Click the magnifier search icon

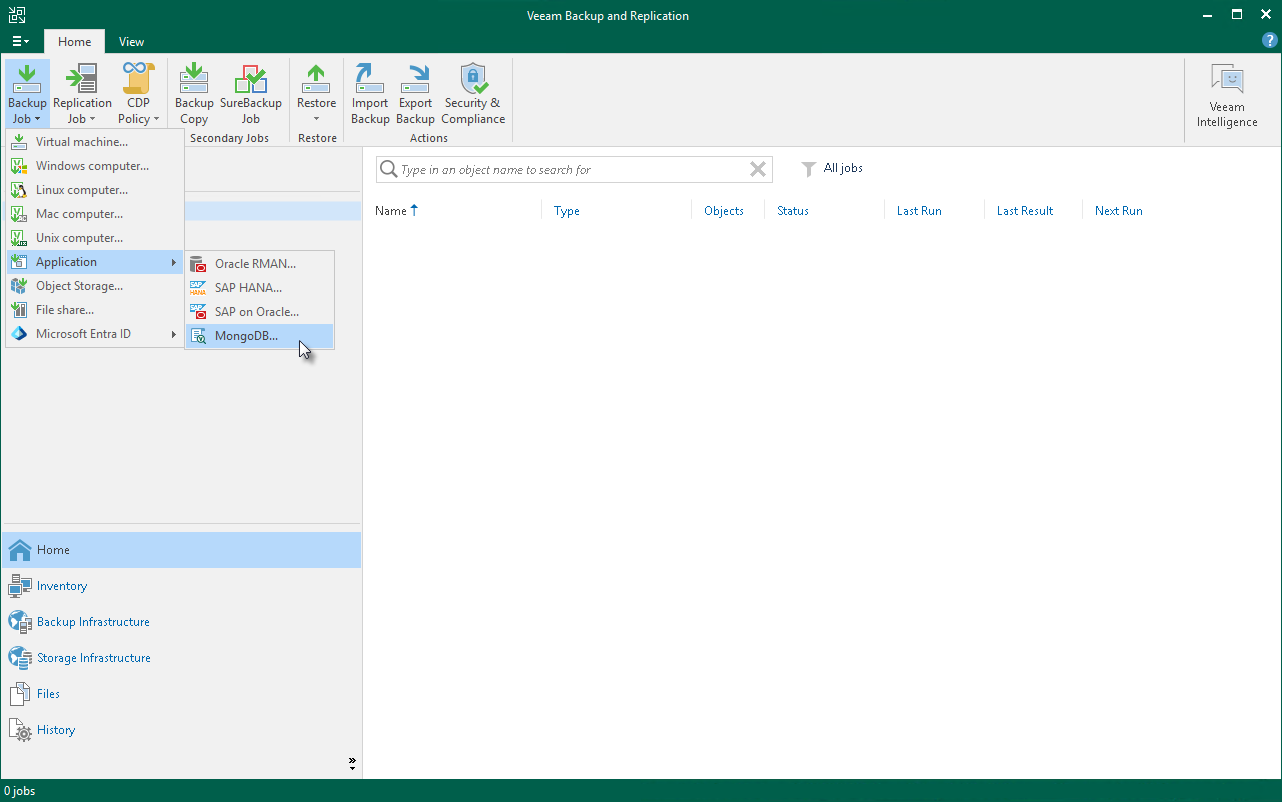point(388,170)
